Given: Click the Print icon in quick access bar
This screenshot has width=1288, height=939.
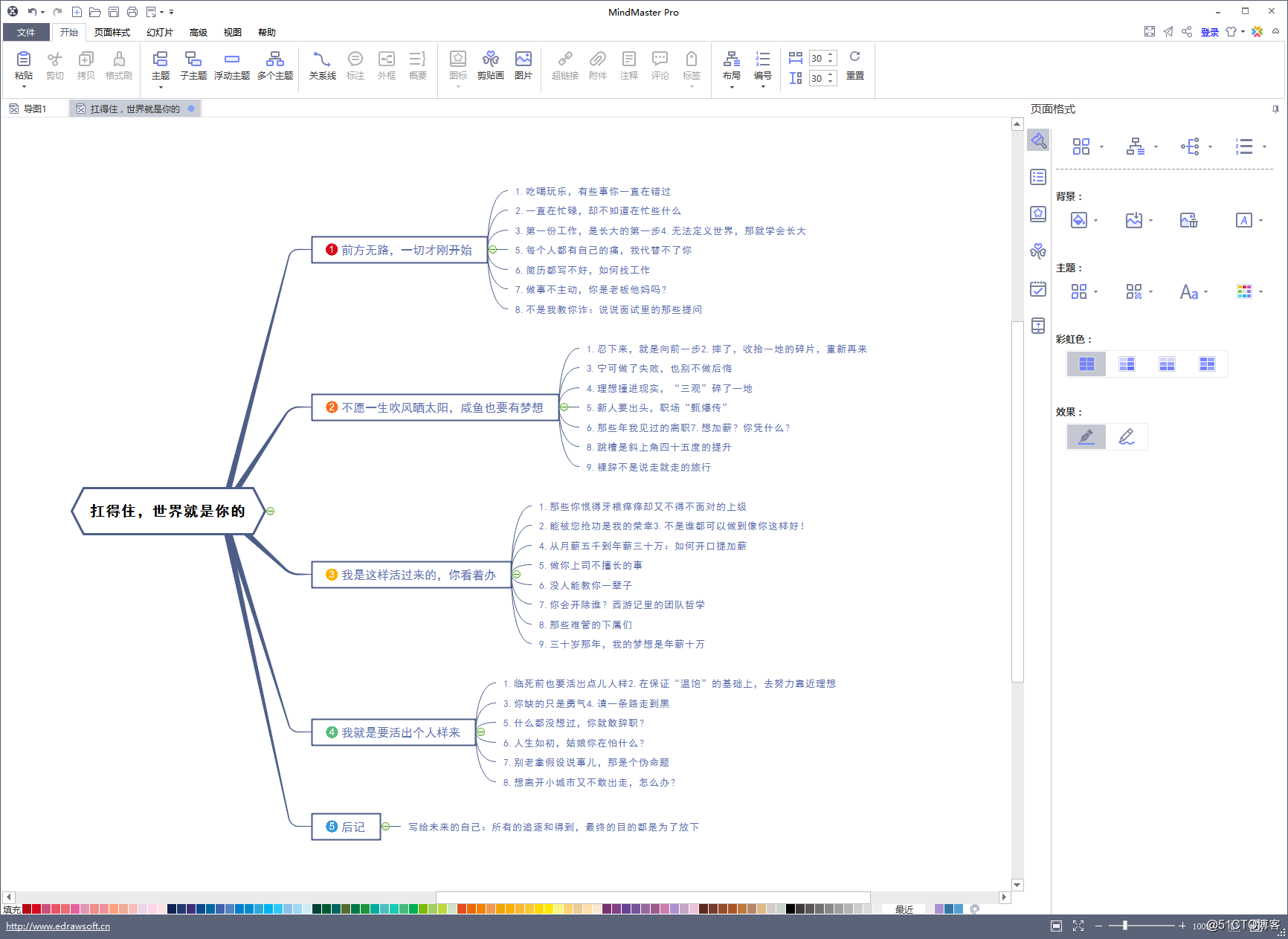Looking at the screenshot, I should [x=132, y=12].
